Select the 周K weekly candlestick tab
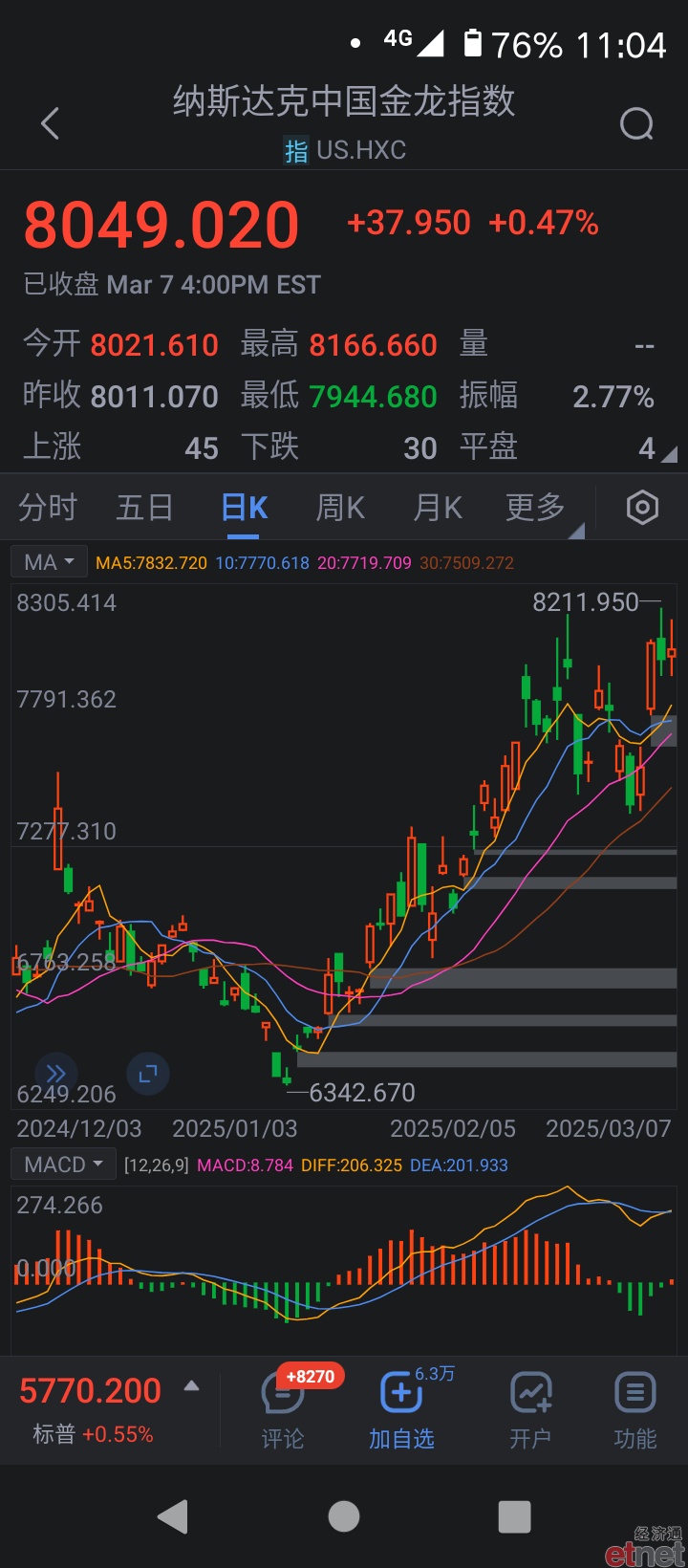The width and height of the screenshot is (688, 1568). [x=340, y=508]
